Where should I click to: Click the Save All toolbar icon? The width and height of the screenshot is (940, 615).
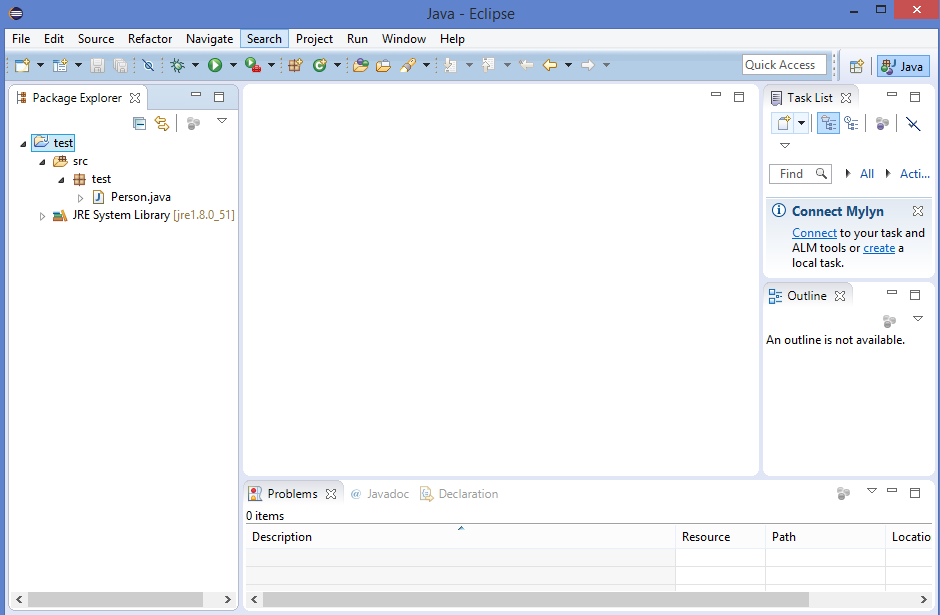[x=120, y=65]
